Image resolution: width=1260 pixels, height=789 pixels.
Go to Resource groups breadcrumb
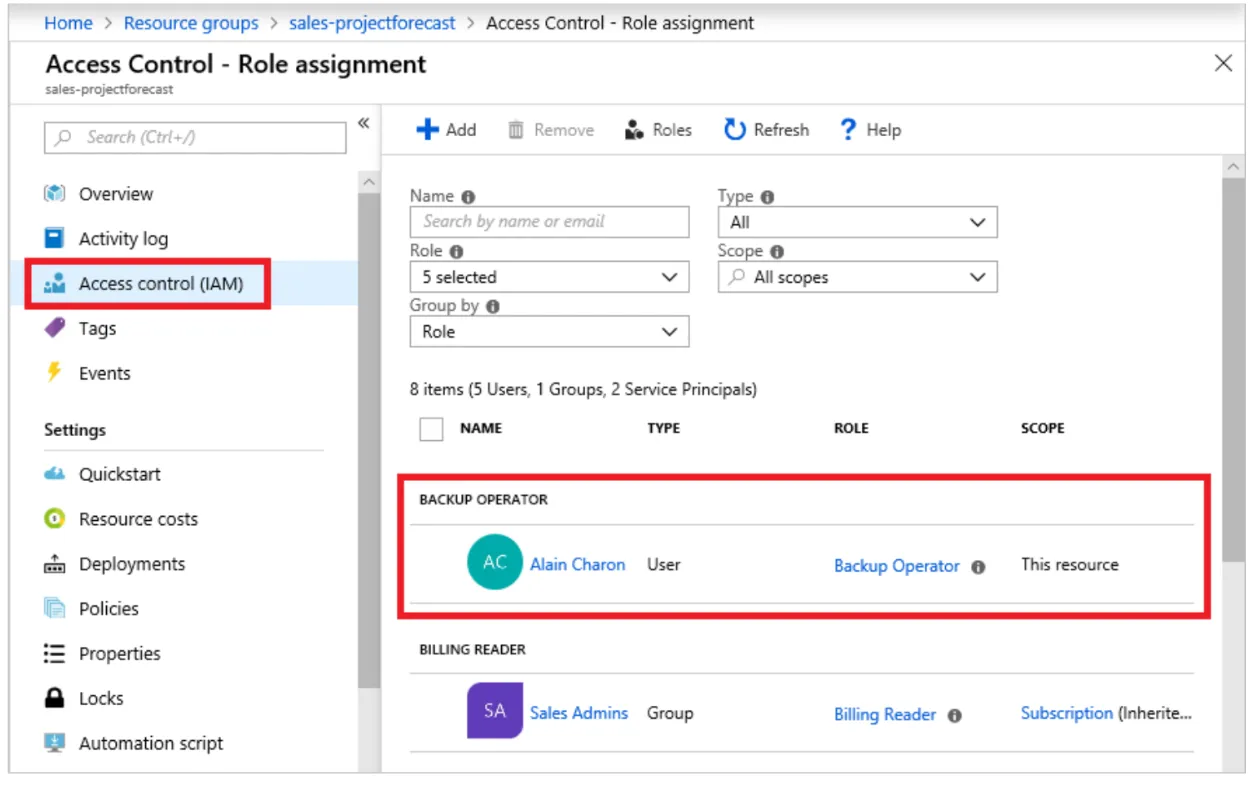coord(191,23)
